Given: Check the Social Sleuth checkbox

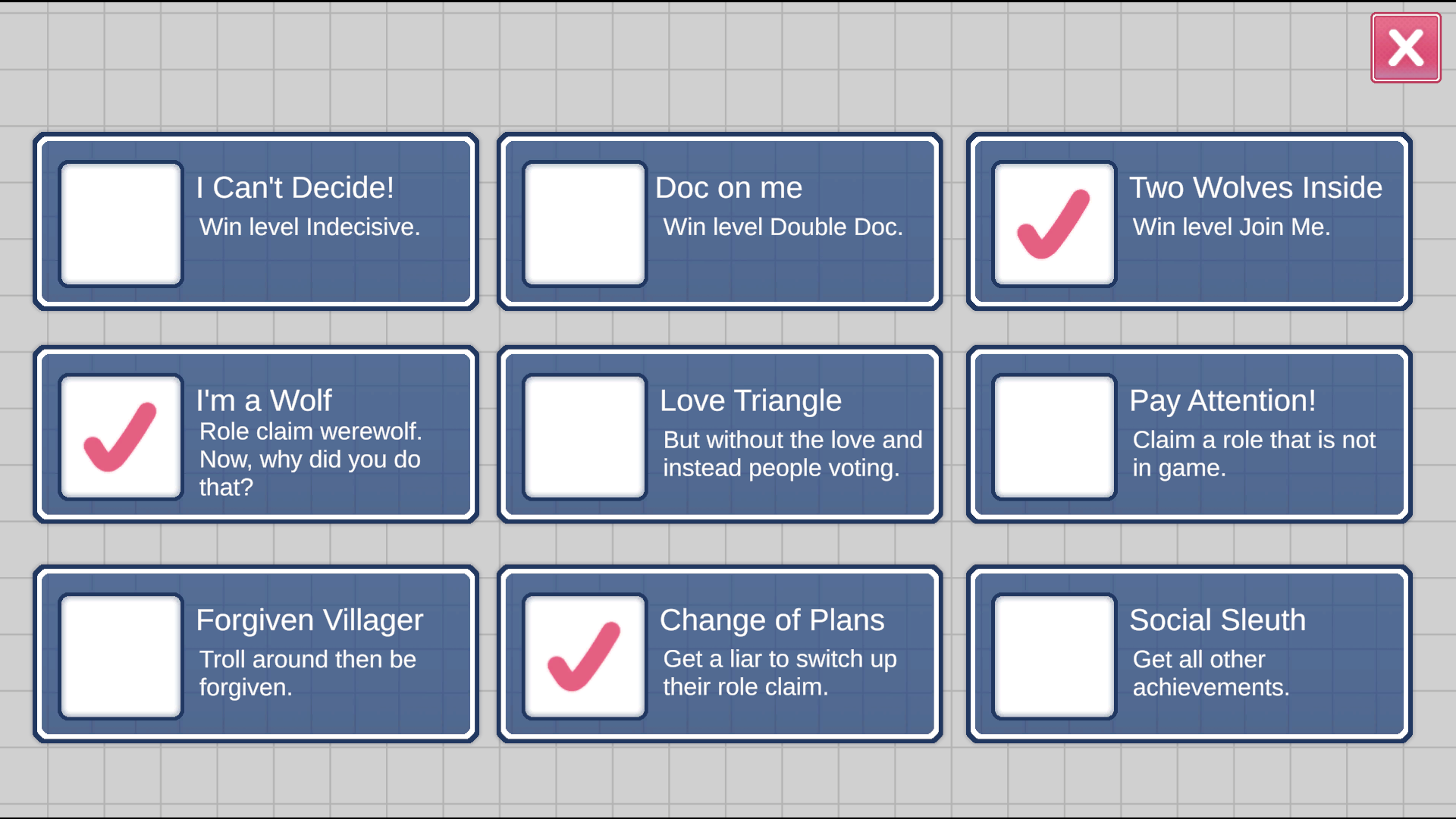Looking at the screenshot, I should click(x=1053, y=654).
